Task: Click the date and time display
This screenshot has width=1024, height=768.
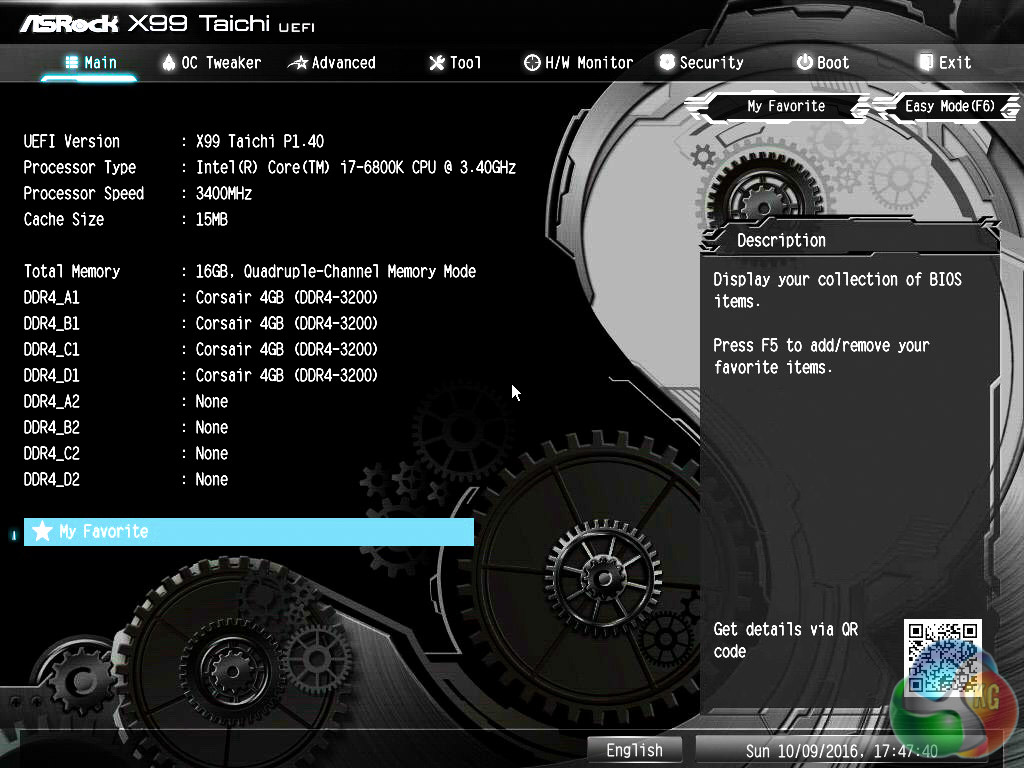Action: tap(841, 751)
